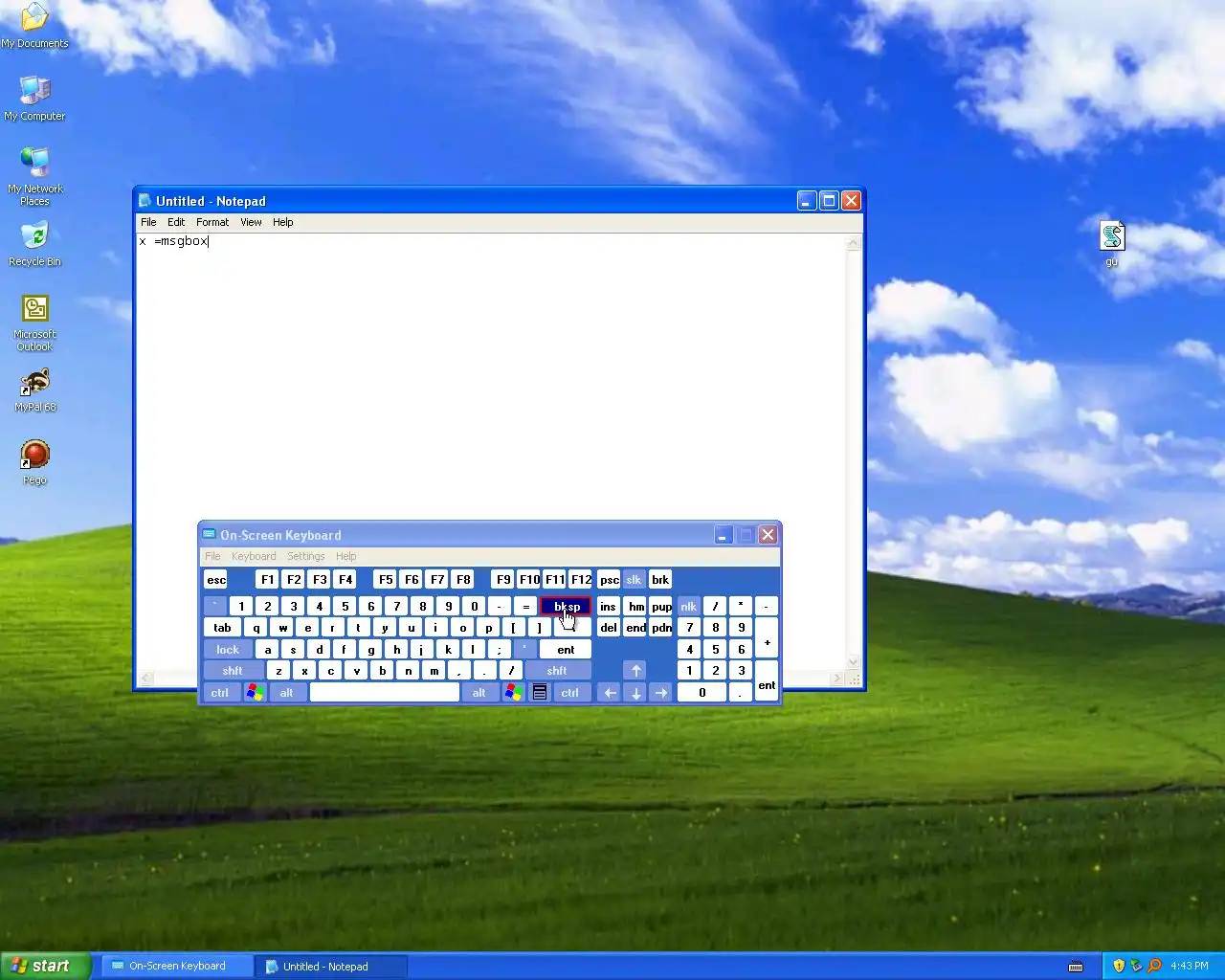Click the tab key

tap(222, 628)
